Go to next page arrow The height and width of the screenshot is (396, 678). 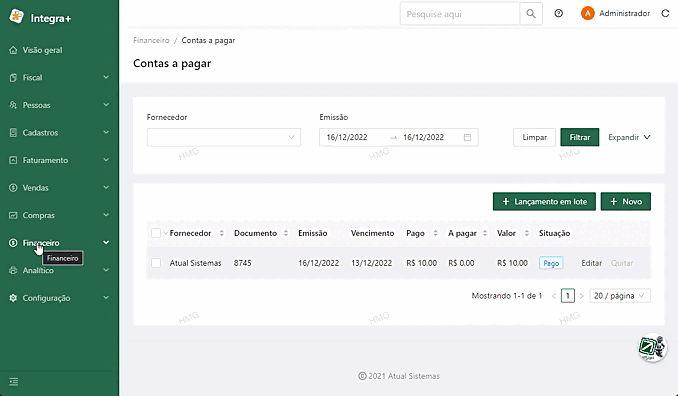pos(582,296)
